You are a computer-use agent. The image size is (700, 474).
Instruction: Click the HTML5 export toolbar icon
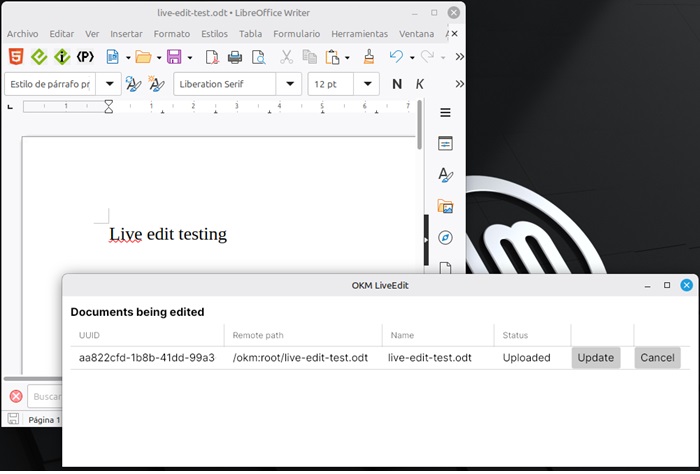[x=16, y=57]
